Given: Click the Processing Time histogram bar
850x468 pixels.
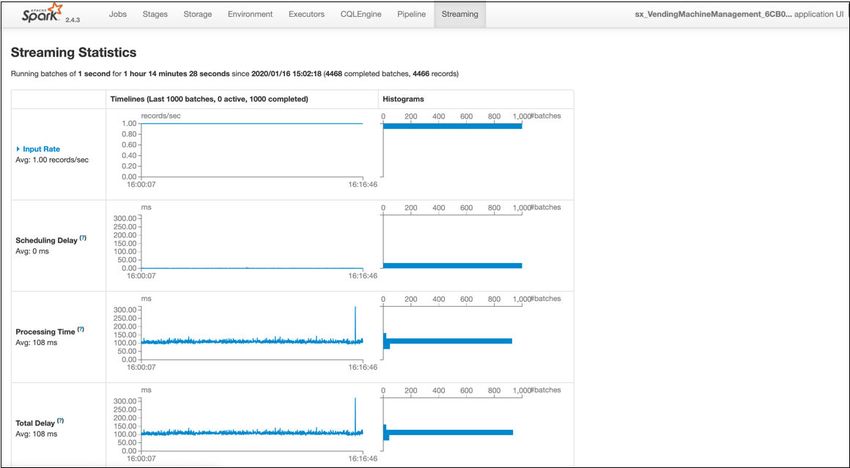Looking at the screenshot, I should click(x=449, y=341).
